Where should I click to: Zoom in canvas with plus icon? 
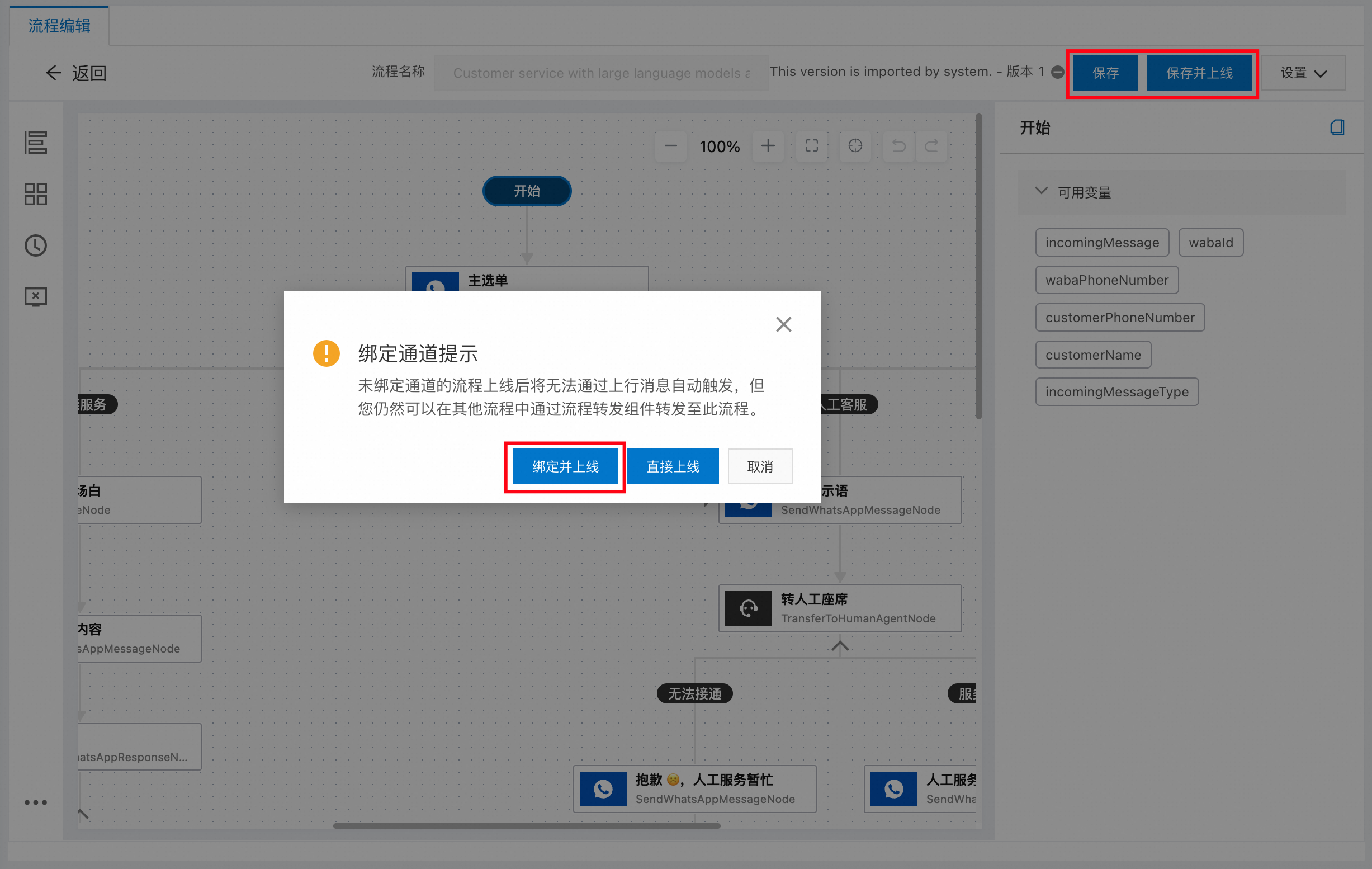click(x=768, y=146)
